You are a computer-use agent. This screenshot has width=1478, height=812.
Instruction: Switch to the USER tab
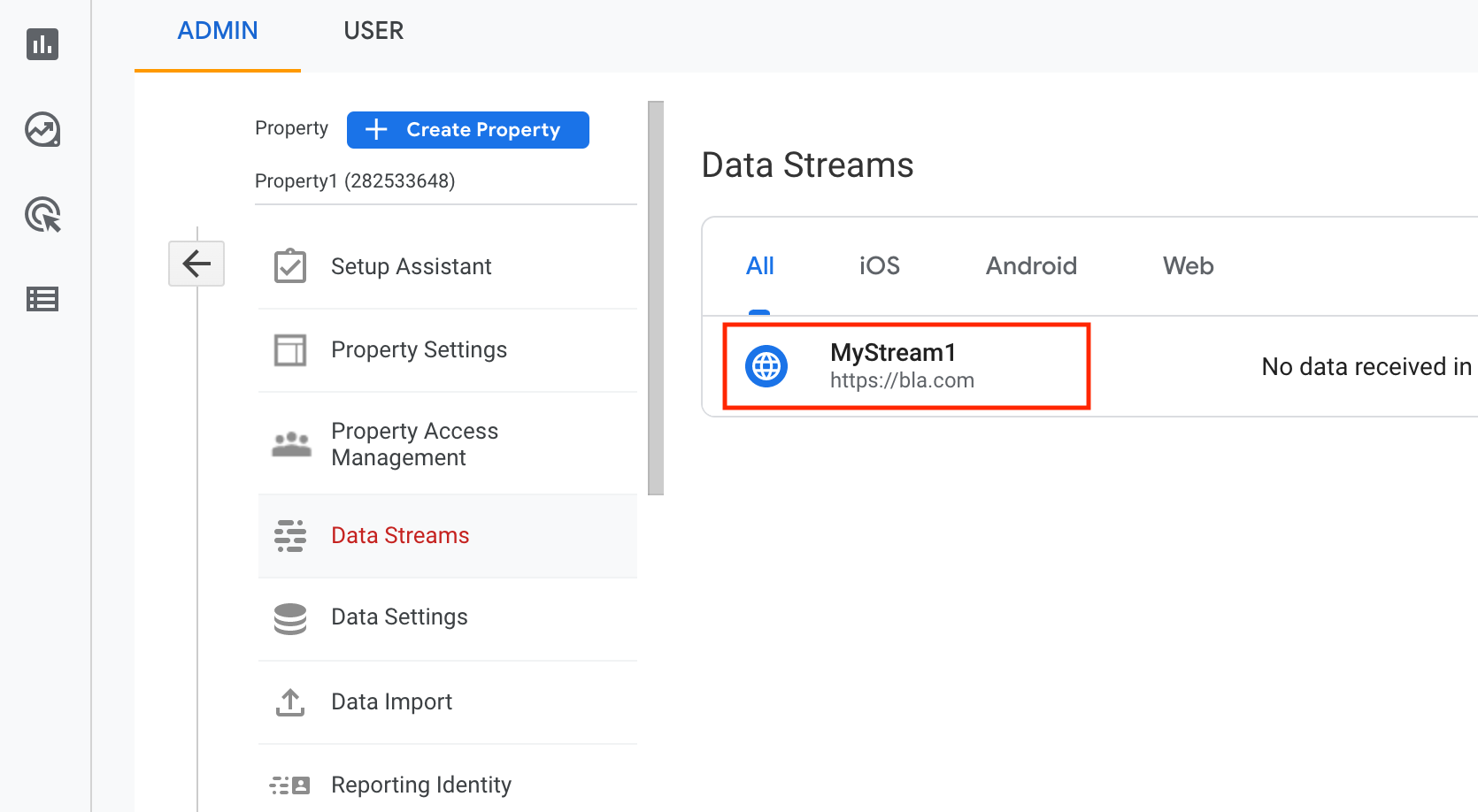(x=373, y=31)
